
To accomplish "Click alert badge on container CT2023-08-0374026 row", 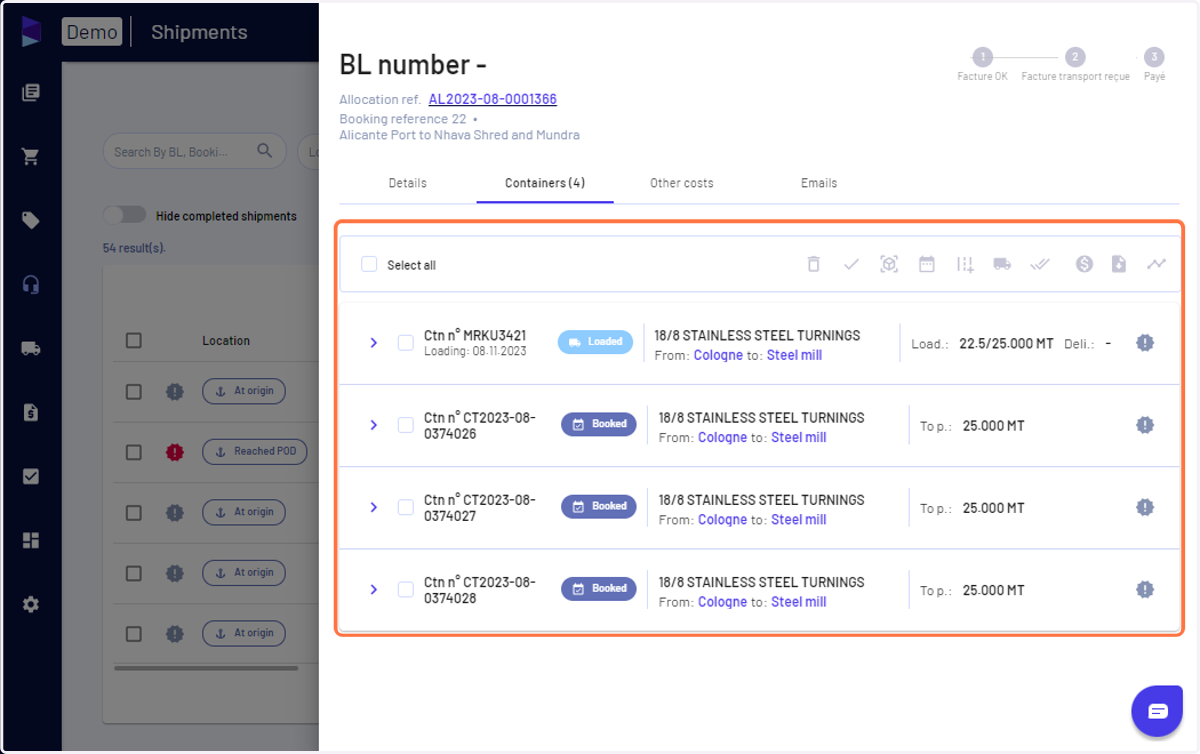I will coord(1145,425).
